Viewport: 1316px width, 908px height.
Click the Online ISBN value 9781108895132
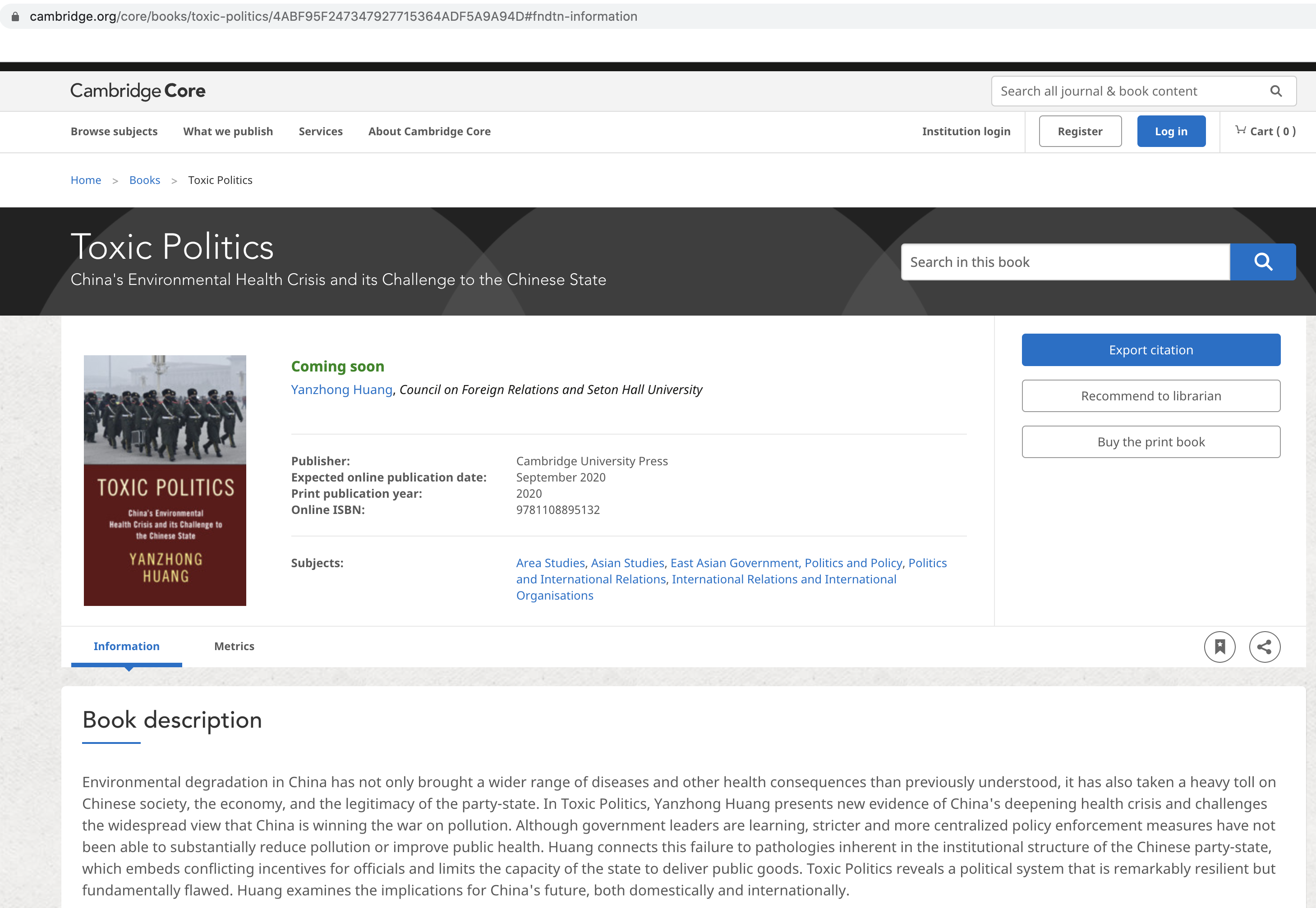pyautogui.click(x=557, y=510)
